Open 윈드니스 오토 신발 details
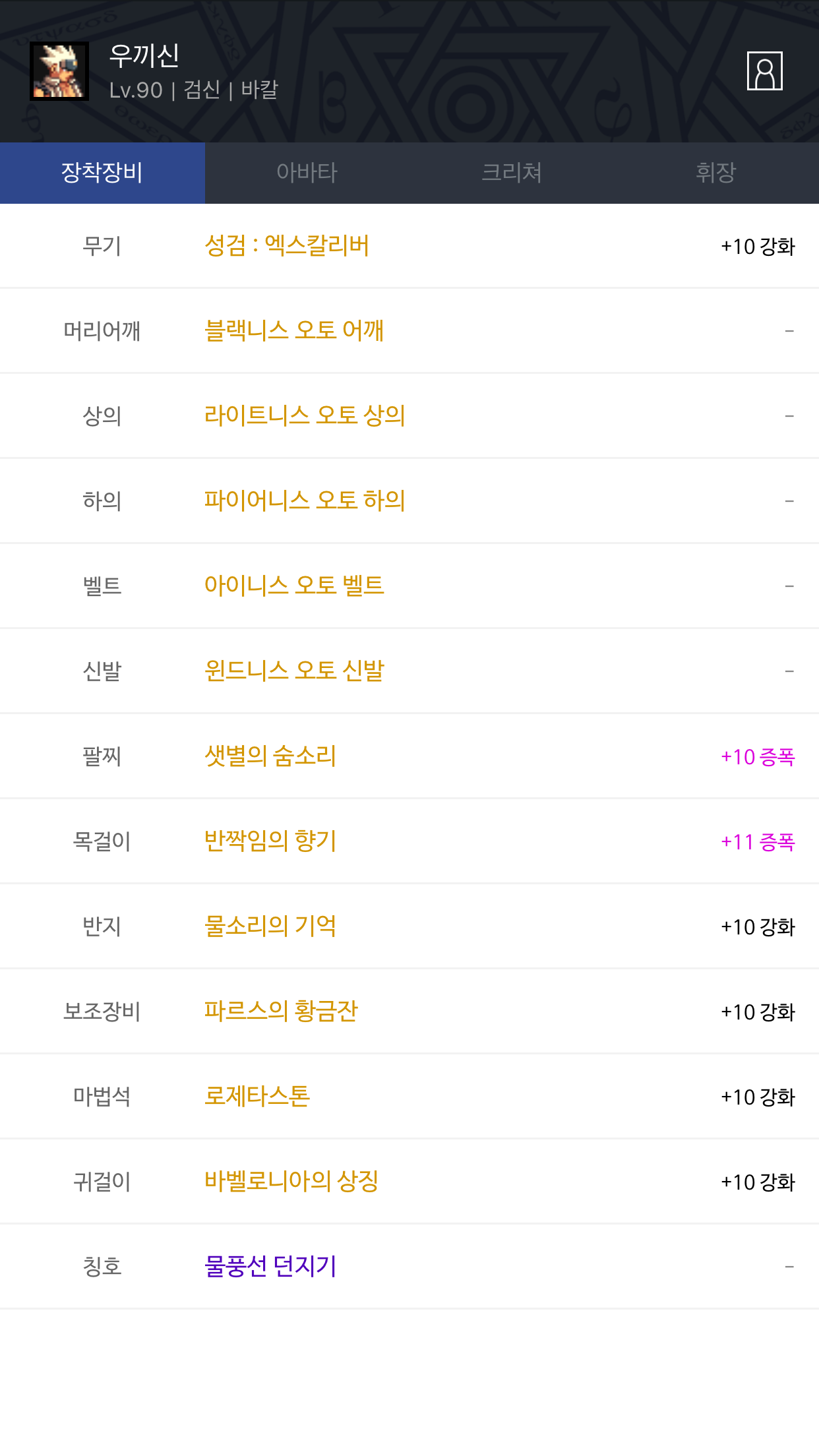This screenshot has height=1456, width=819. (x=294, y=671)
